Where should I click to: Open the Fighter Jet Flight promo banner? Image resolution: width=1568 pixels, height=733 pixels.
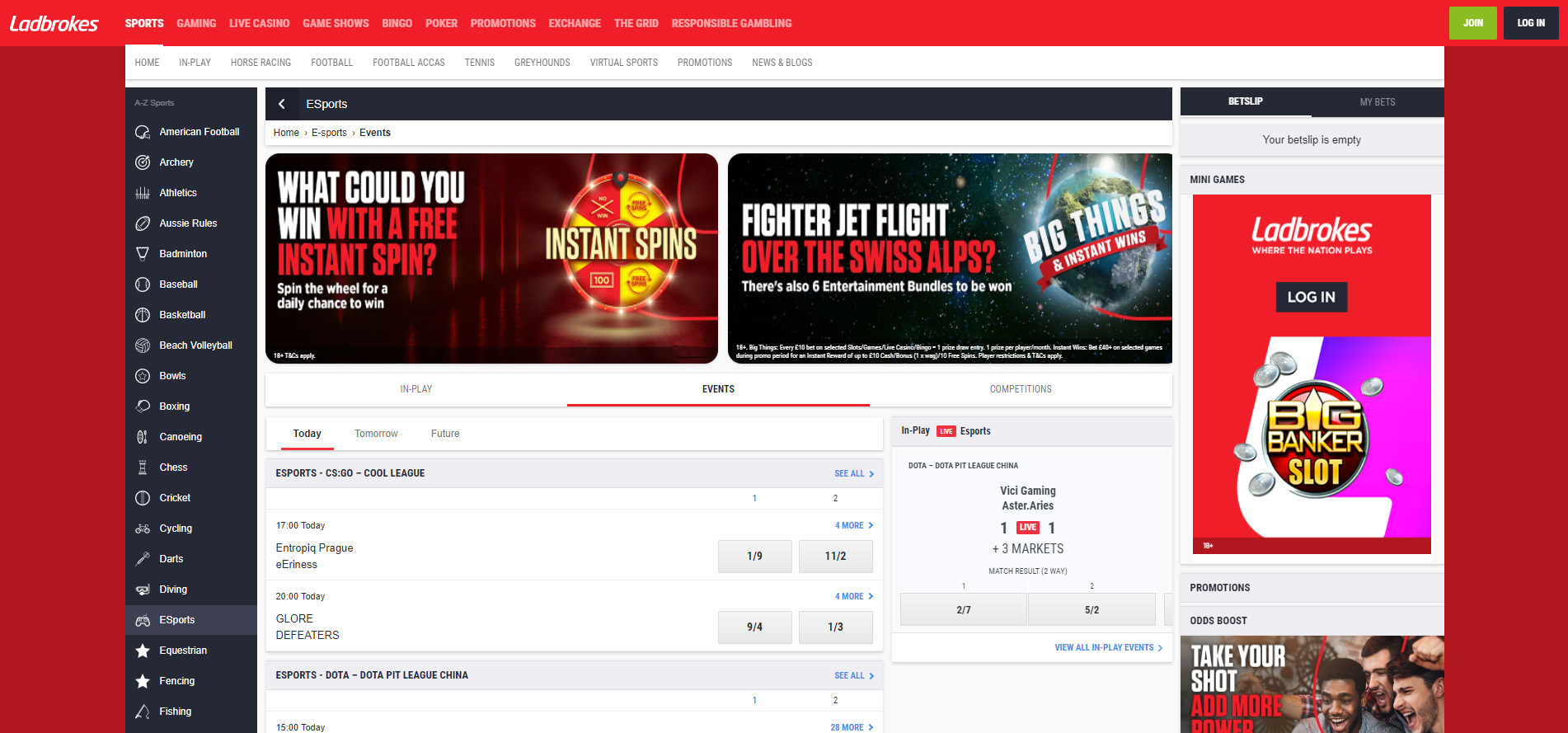tap(950, 259)
